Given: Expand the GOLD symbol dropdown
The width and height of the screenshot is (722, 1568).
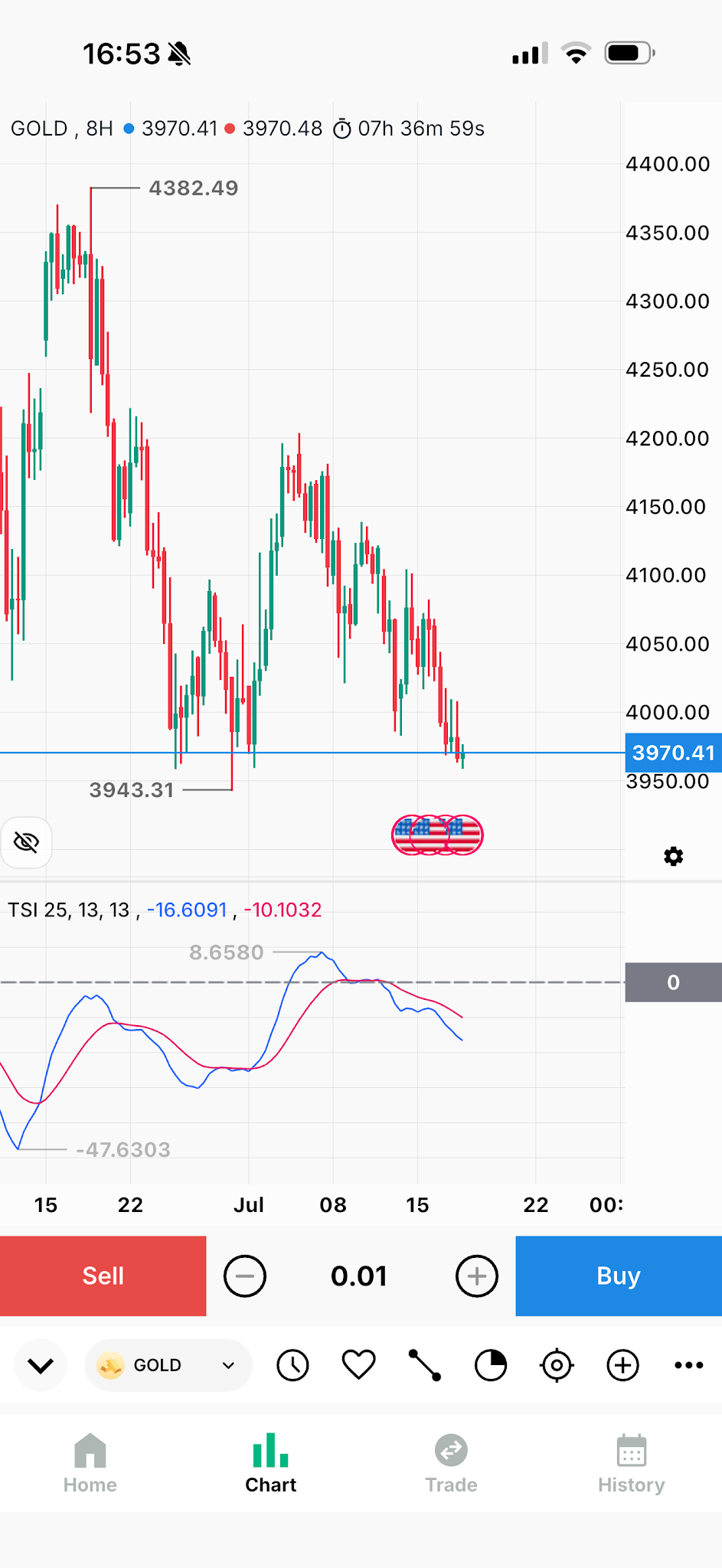Looking at the screenshot, I should click(x=168, y=1365).
